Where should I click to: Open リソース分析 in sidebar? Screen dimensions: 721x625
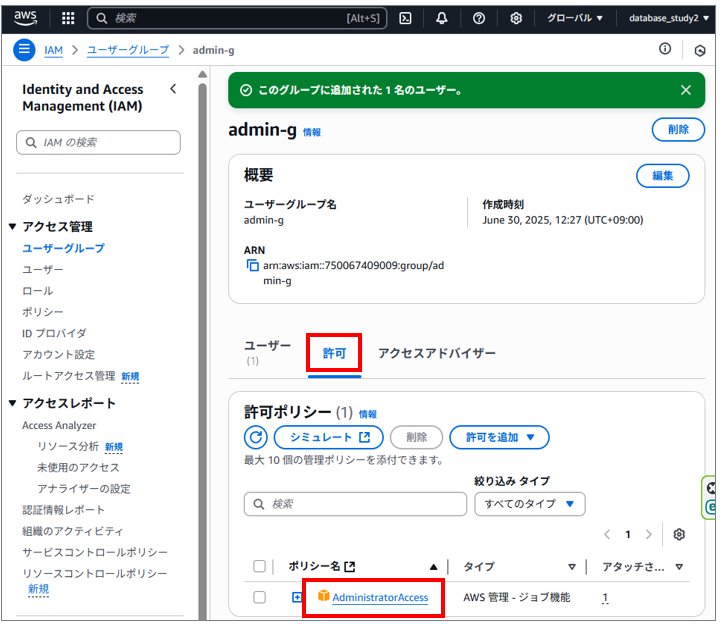pos(68,447)
